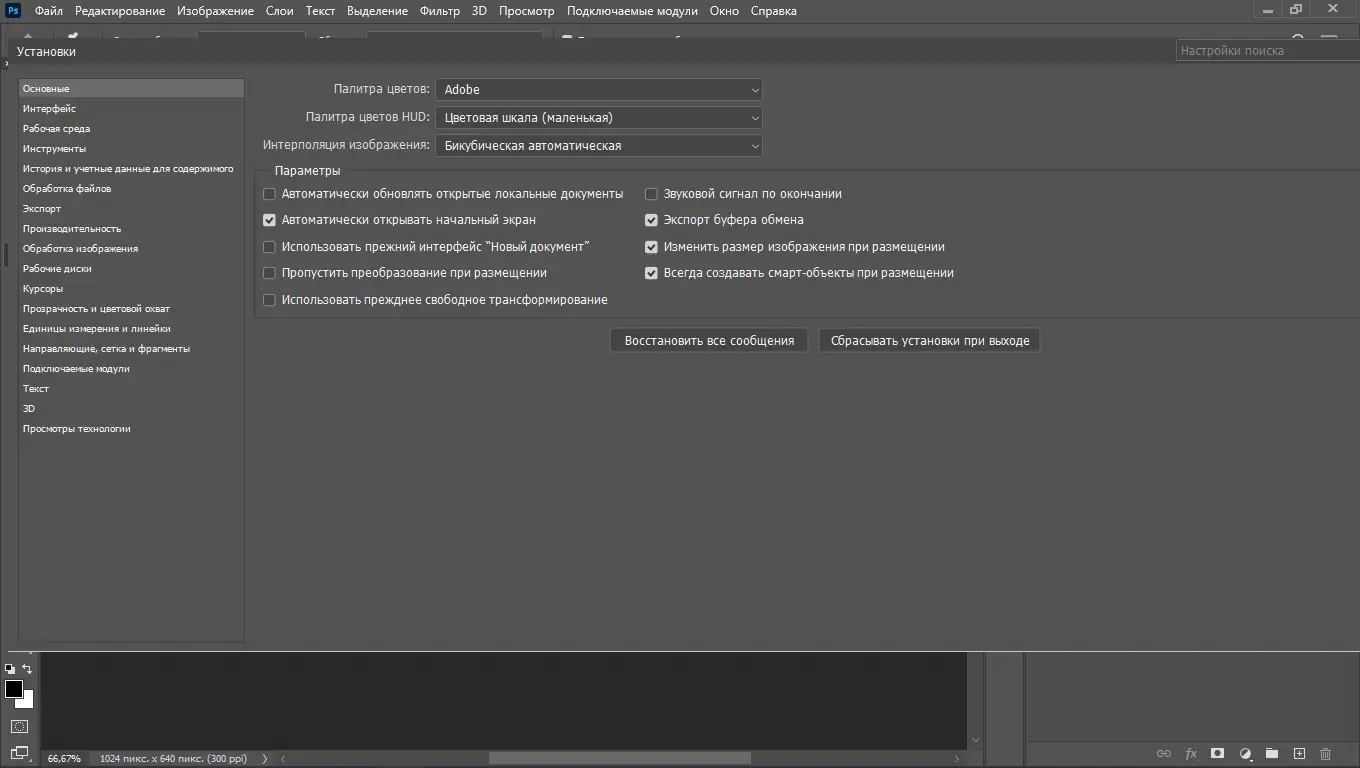Click the Photoshop logo icon
Screen dimensions: 1360x768
click(14, 11)
